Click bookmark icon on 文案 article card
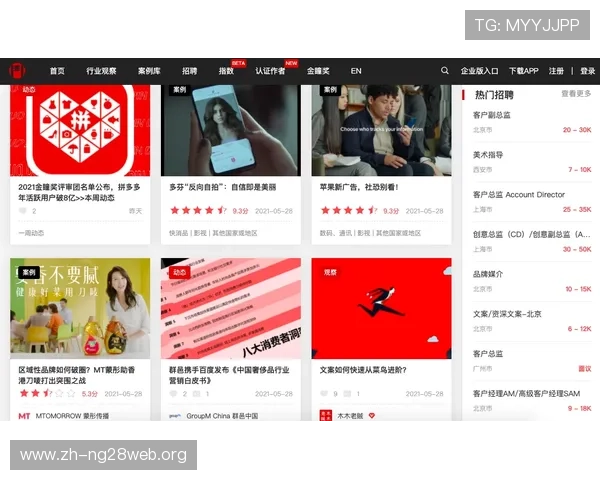 point(347,394)
